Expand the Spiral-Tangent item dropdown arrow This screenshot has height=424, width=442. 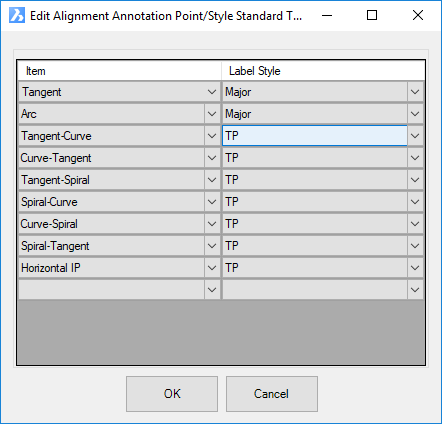click(212, 246)
